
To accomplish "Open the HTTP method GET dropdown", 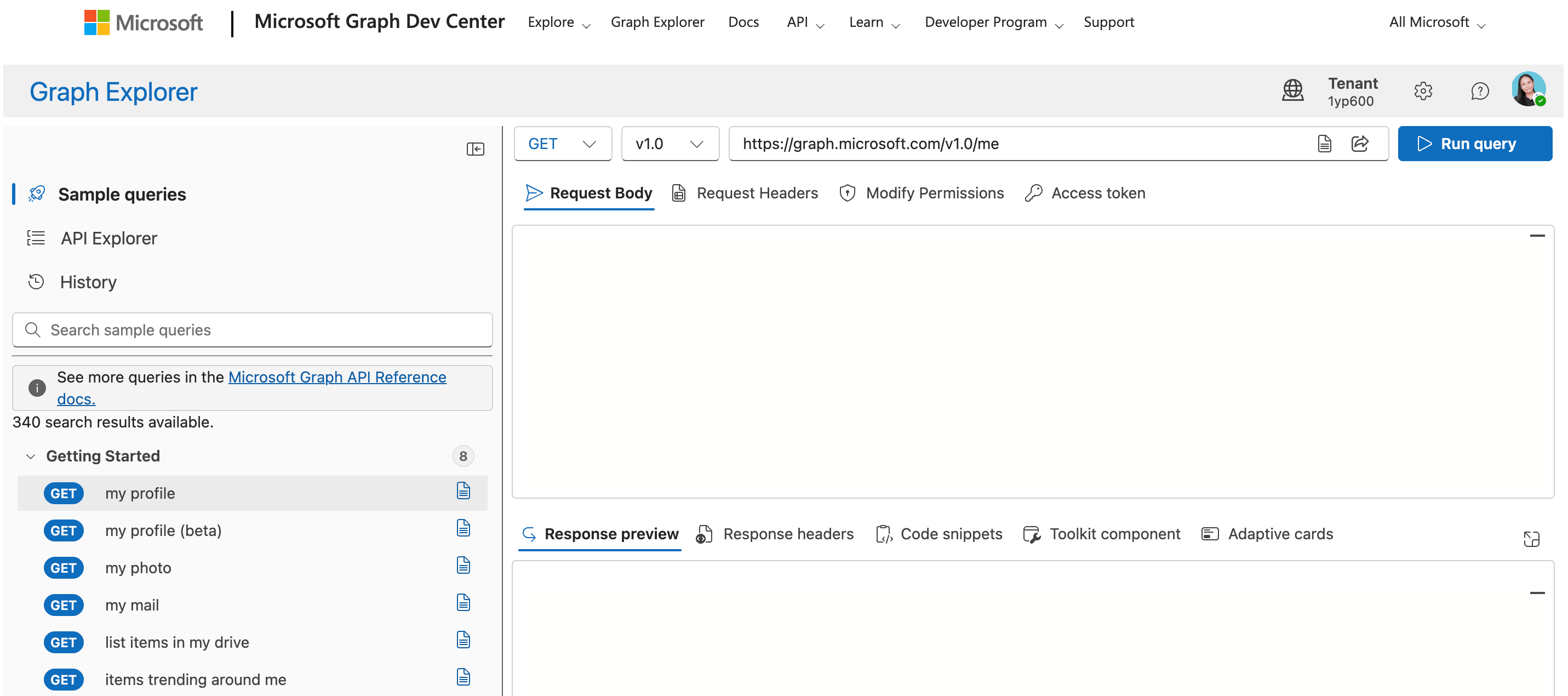I will point(563,144).
